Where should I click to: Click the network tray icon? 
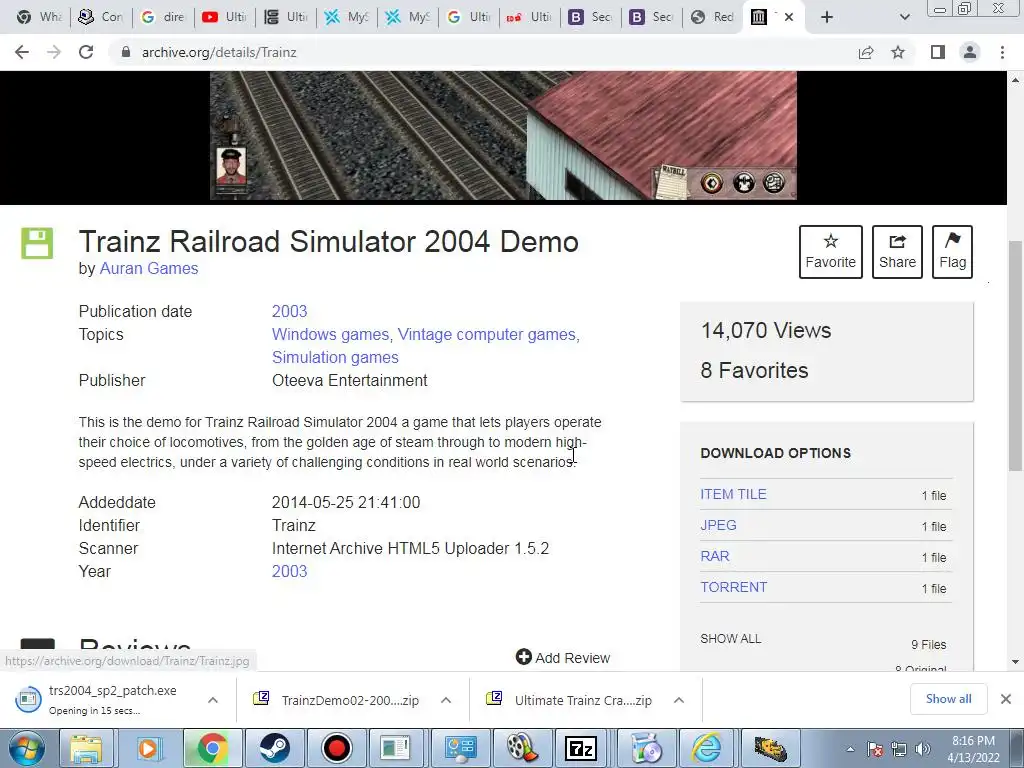pos(899,749)
